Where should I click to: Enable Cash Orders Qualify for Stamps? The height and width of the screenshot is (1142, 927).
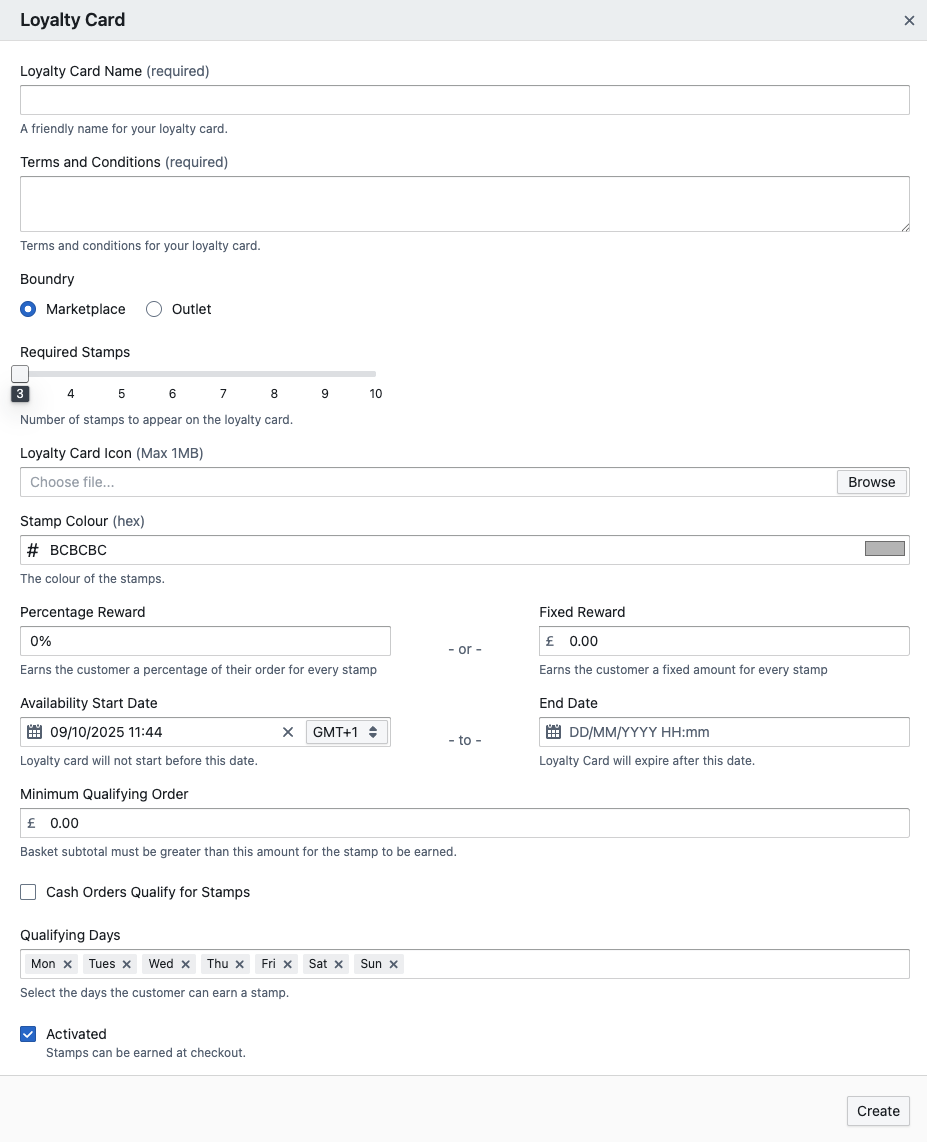[28, 892]
